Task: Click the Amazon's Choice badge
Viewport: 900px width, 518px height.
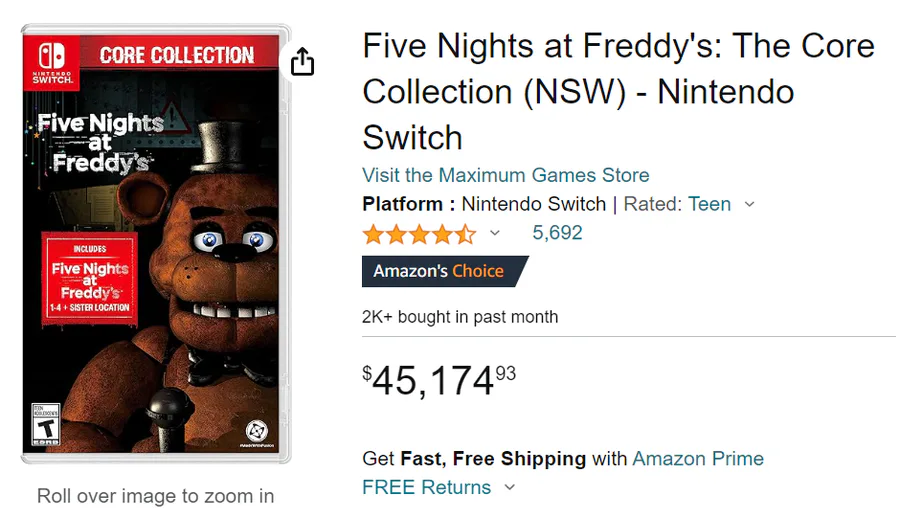Action: 444,271
